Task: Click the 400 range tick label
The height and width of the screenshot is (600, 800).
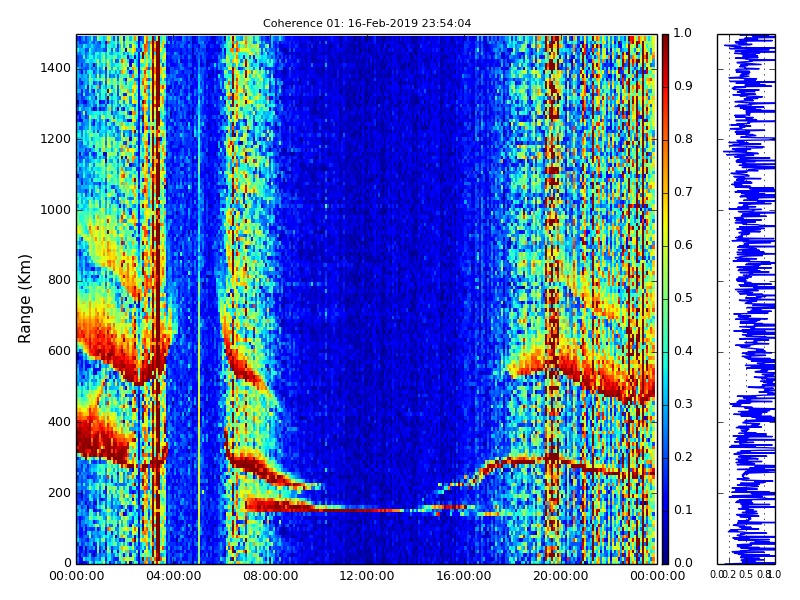Action: point(60,422)
